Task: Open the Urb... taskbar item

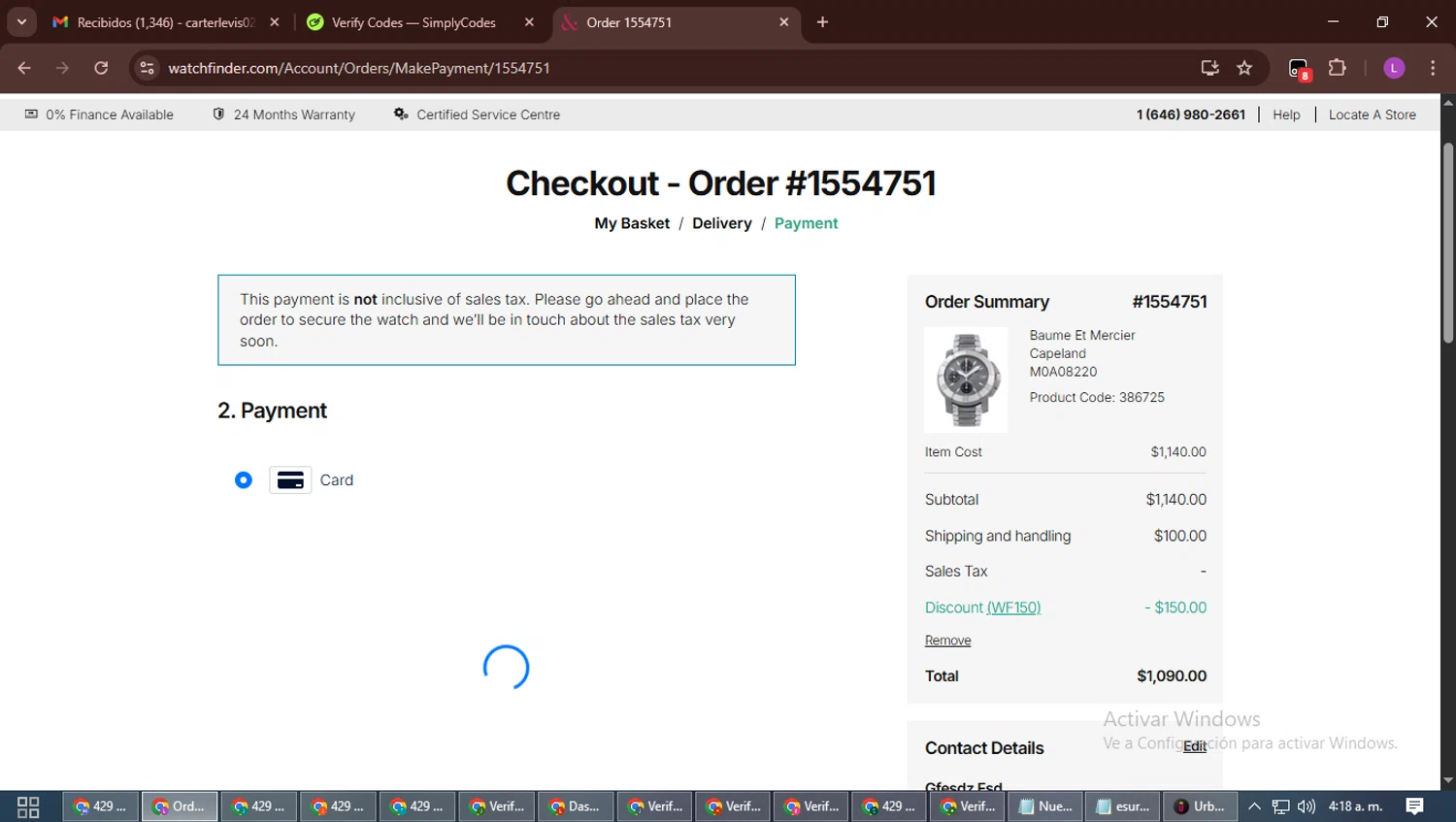Action: coord(1200,806)
